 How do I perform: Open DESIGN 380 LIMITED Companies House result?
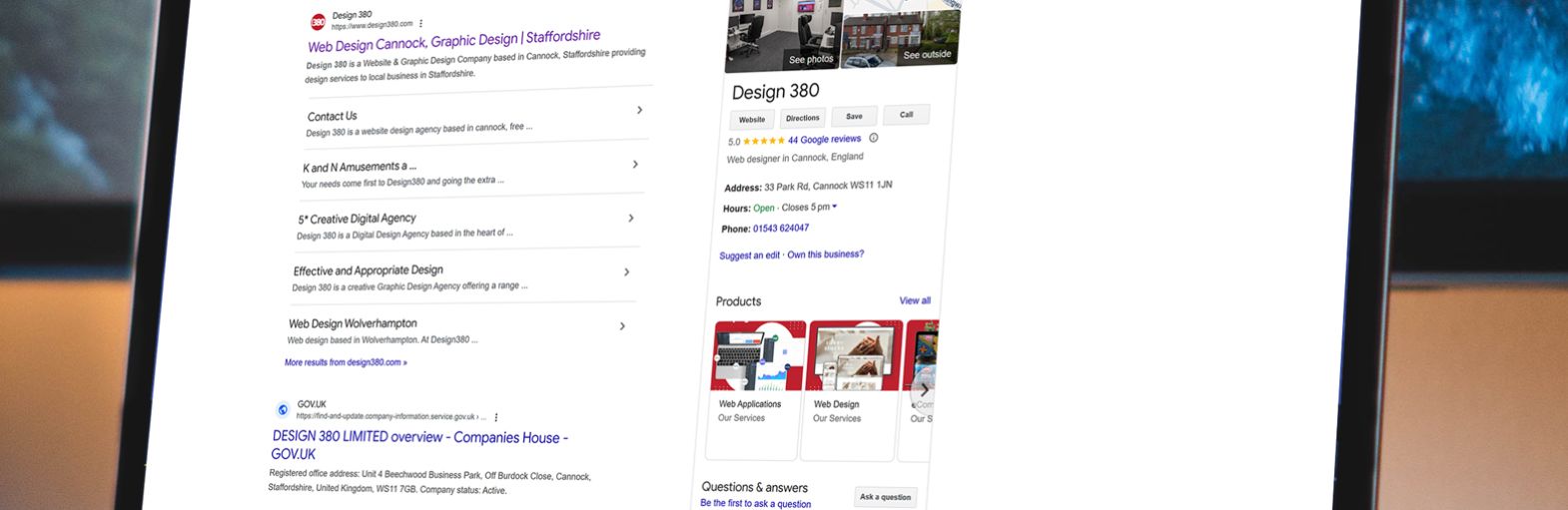[x=419, y=445]
